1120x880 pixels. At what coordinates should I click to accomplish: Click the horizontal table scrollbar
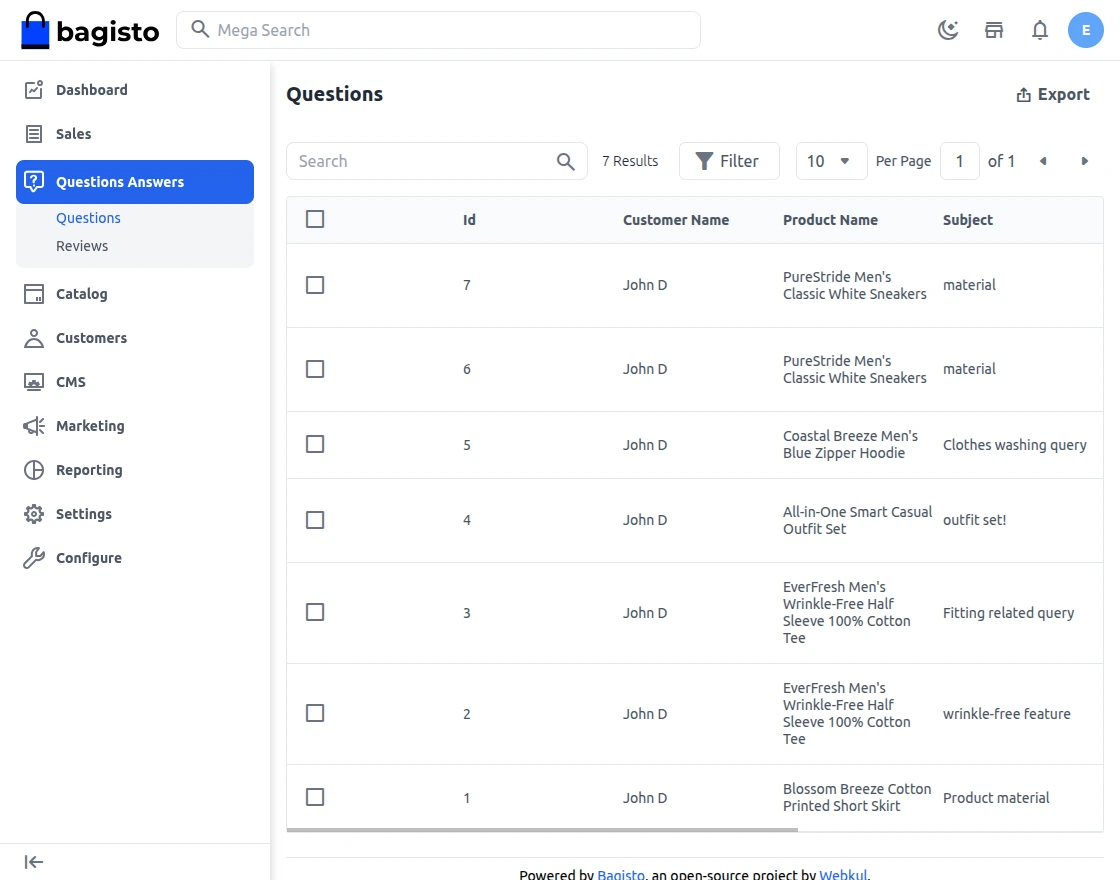[542, 830]
